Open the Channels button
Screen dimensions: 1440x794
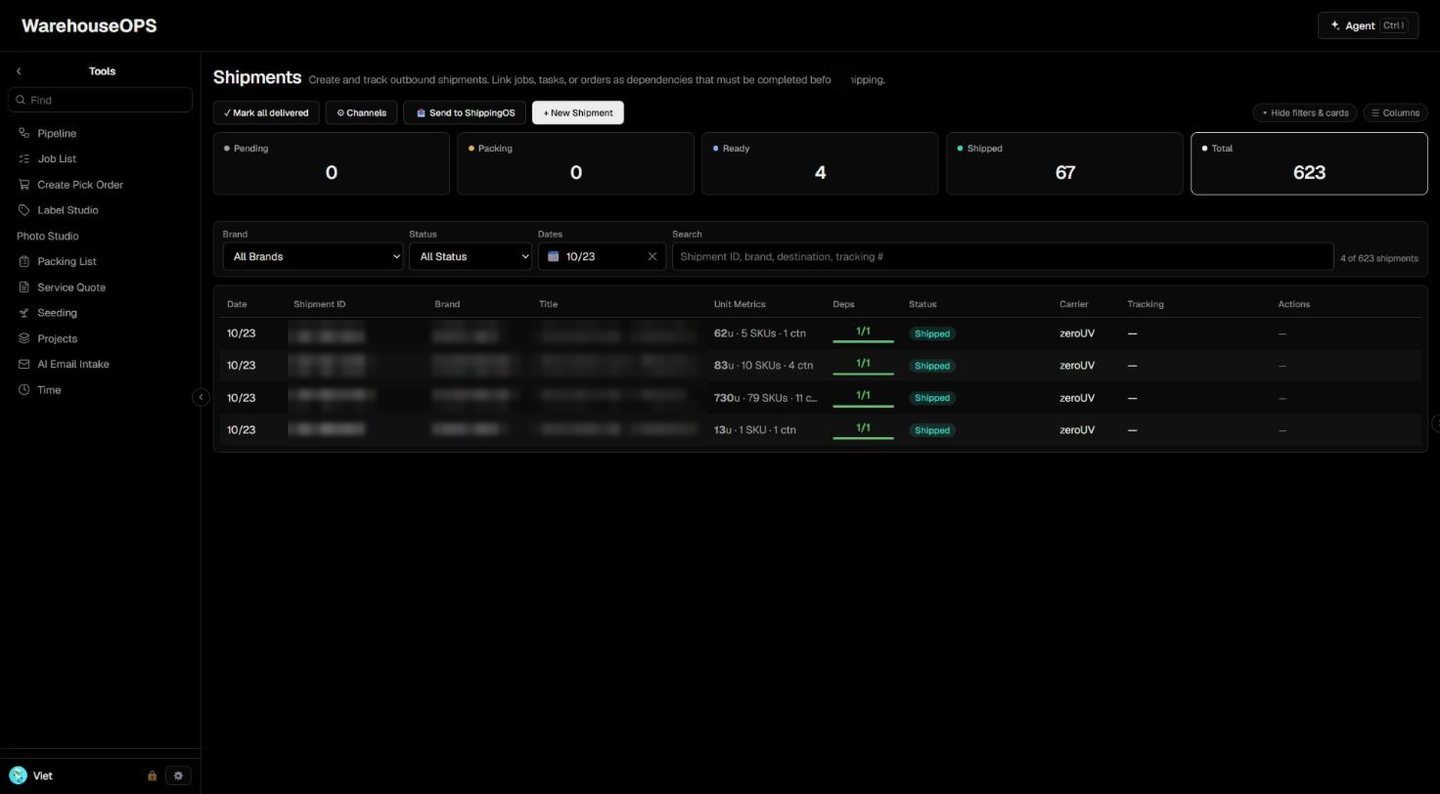click(x=361, y=113)
